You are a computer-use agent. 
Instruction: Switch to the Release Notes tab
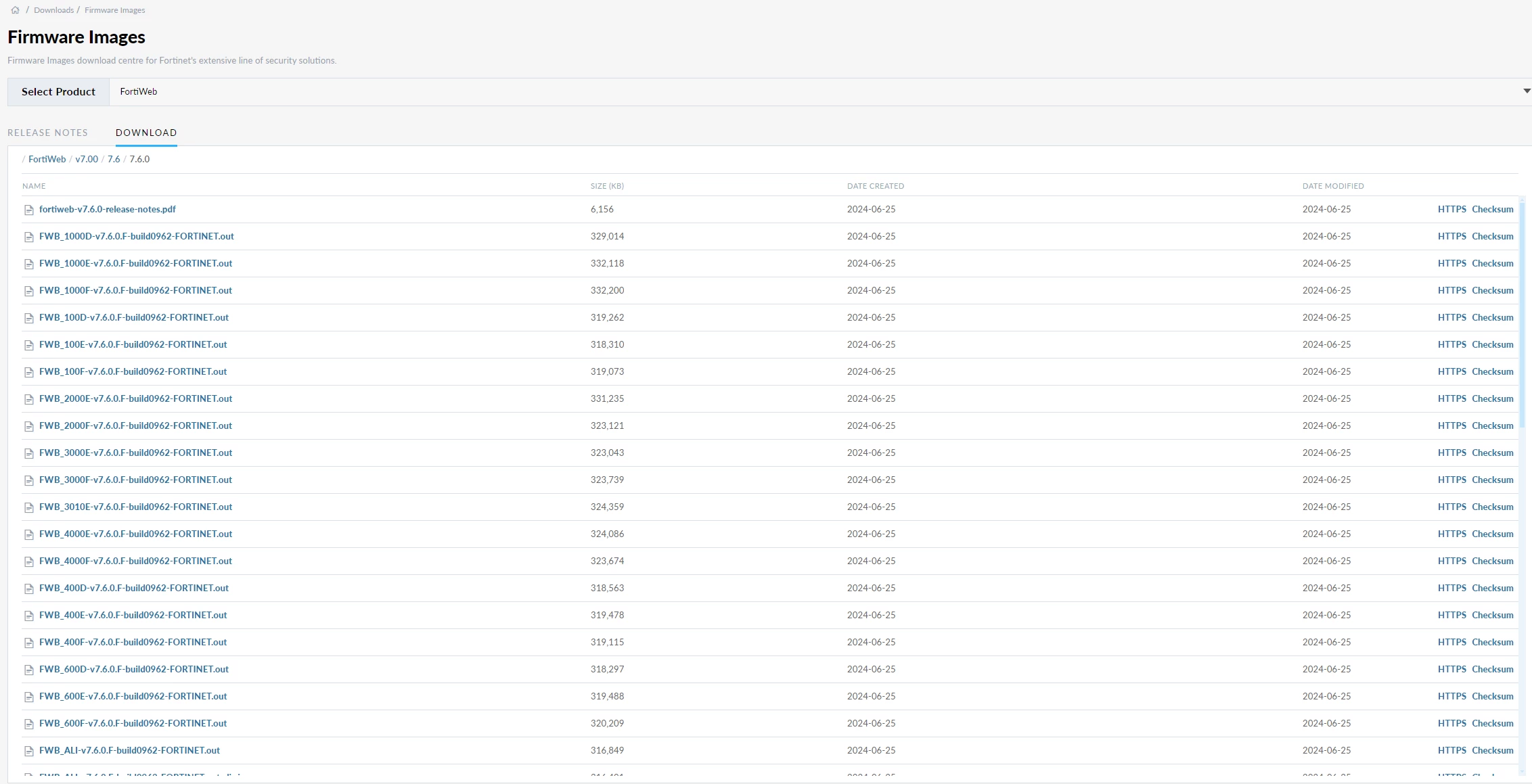[x=47, y=133]
